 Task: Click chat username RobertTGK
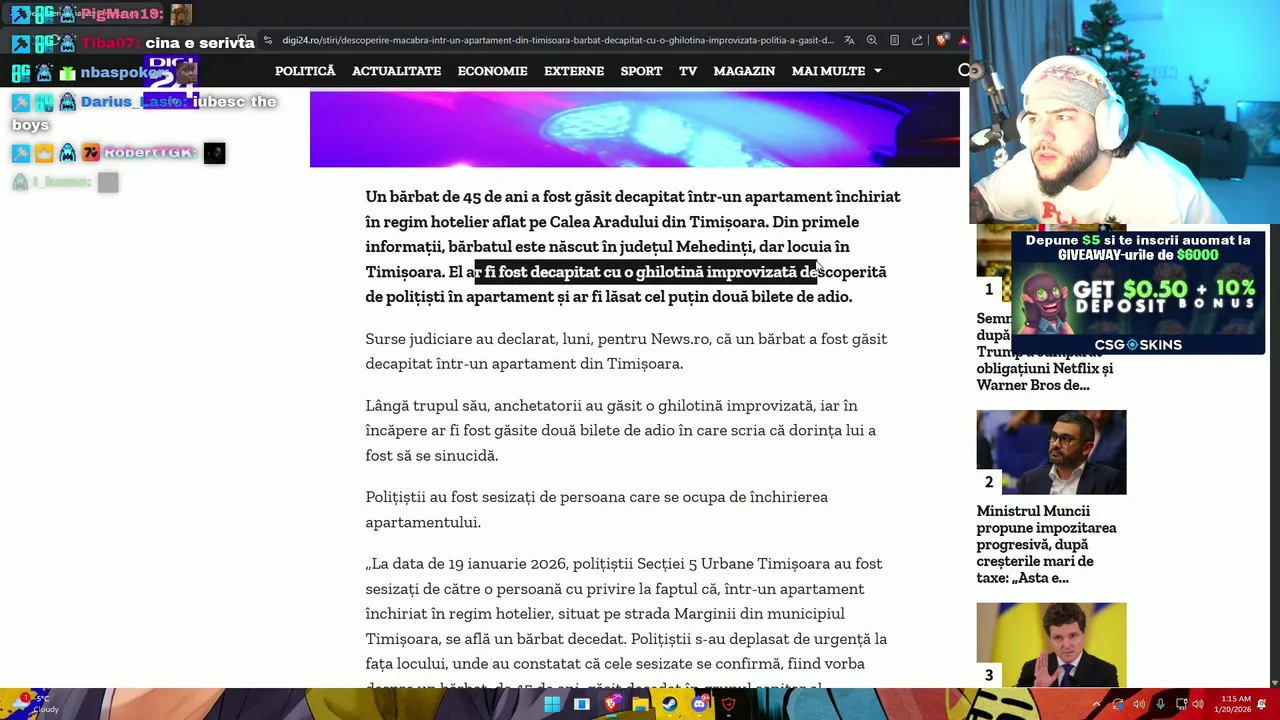[x=150, y=153]
